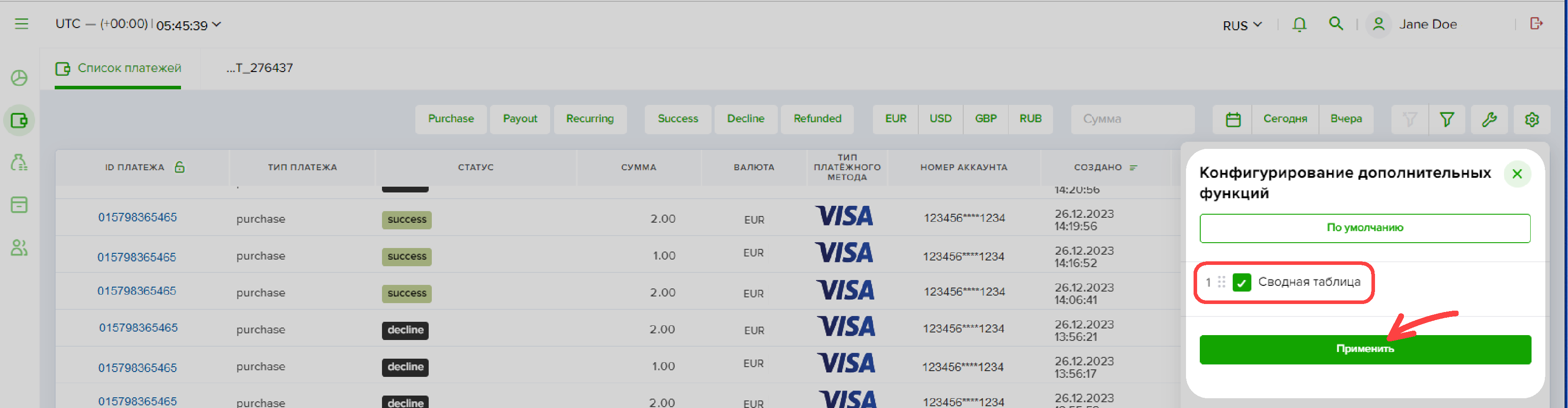
Task: Toggle the Recurring filter
Action: coord(590,119)
